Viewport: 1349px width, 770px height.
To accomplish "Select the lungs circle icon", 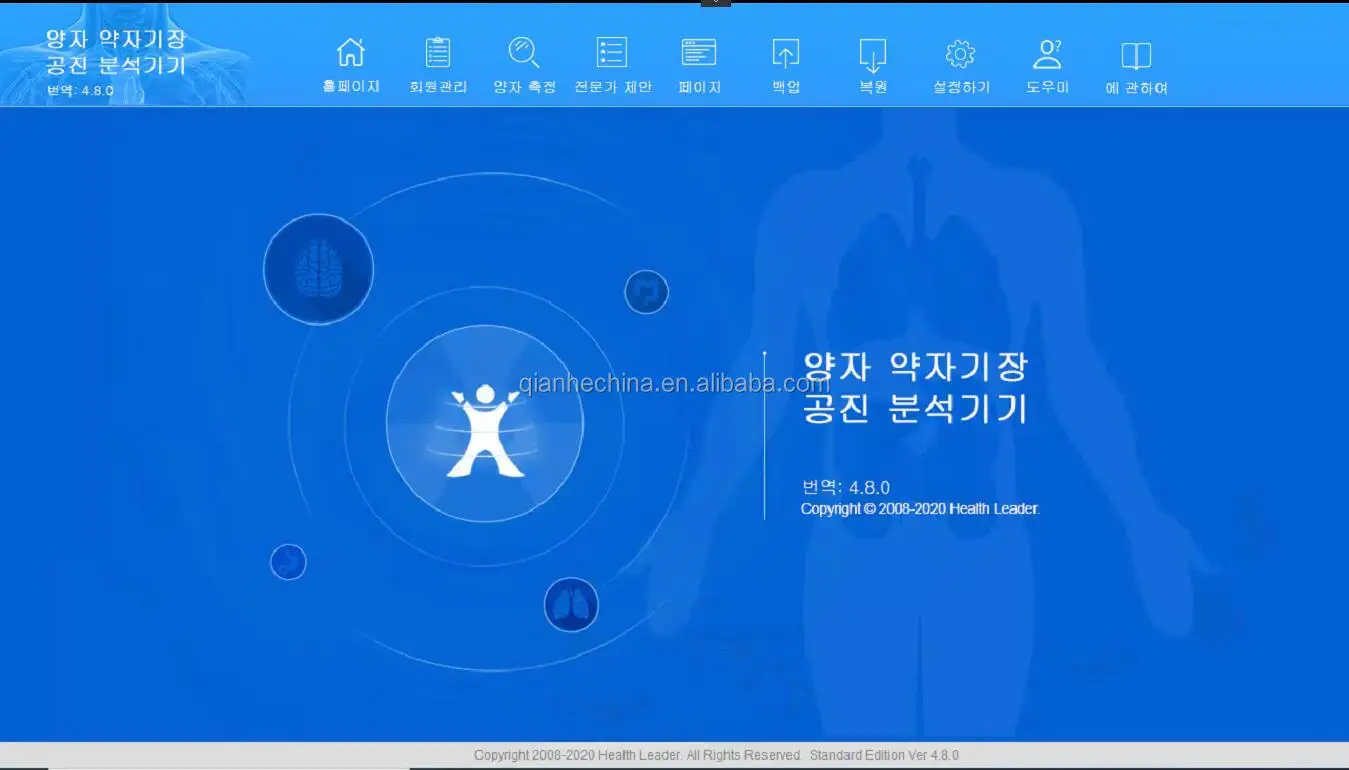I will [571, 605].
